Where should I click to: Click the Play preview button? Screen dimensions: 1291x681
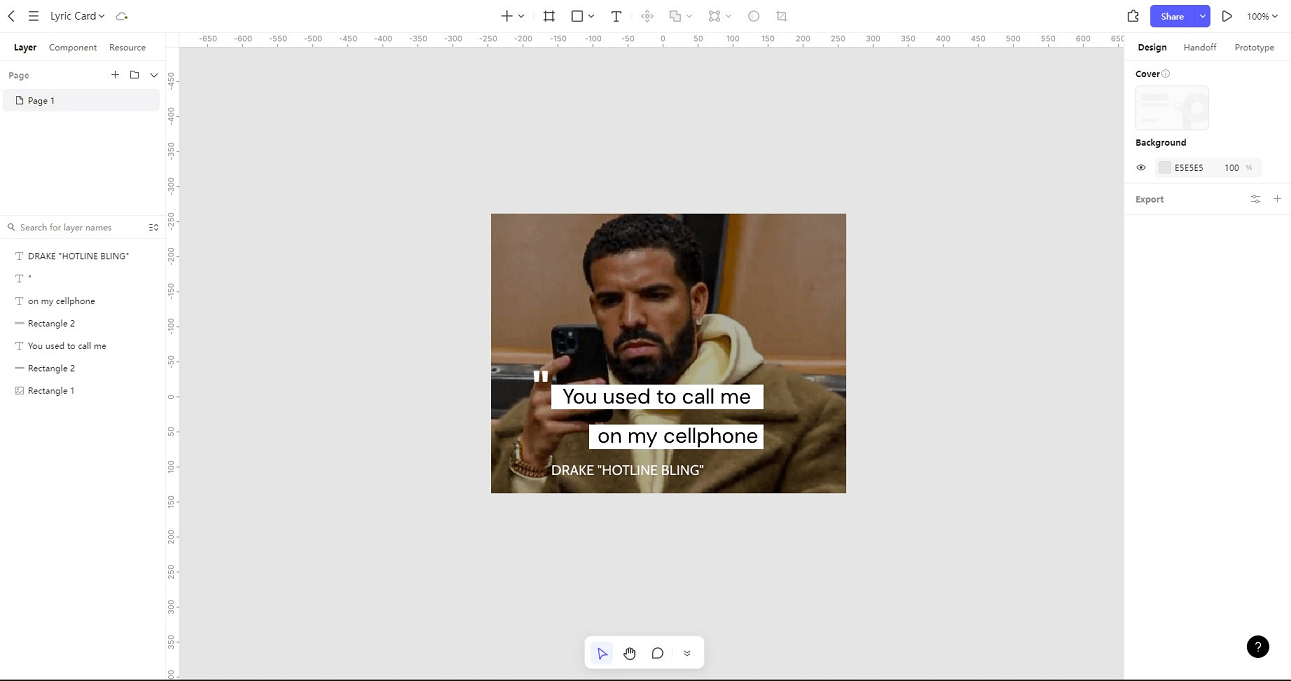1227,16
